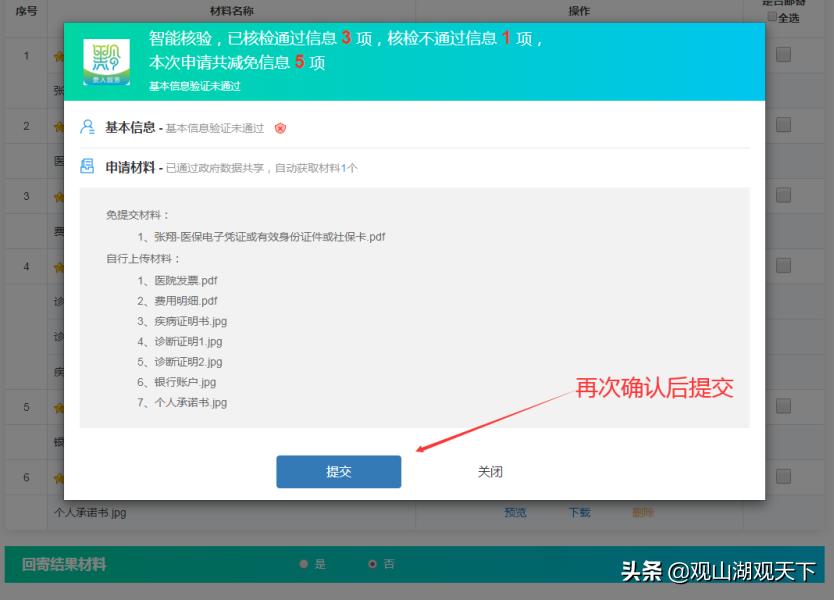
Task: Click the 材料名称 column header
Action: click(x=234, y=9)
